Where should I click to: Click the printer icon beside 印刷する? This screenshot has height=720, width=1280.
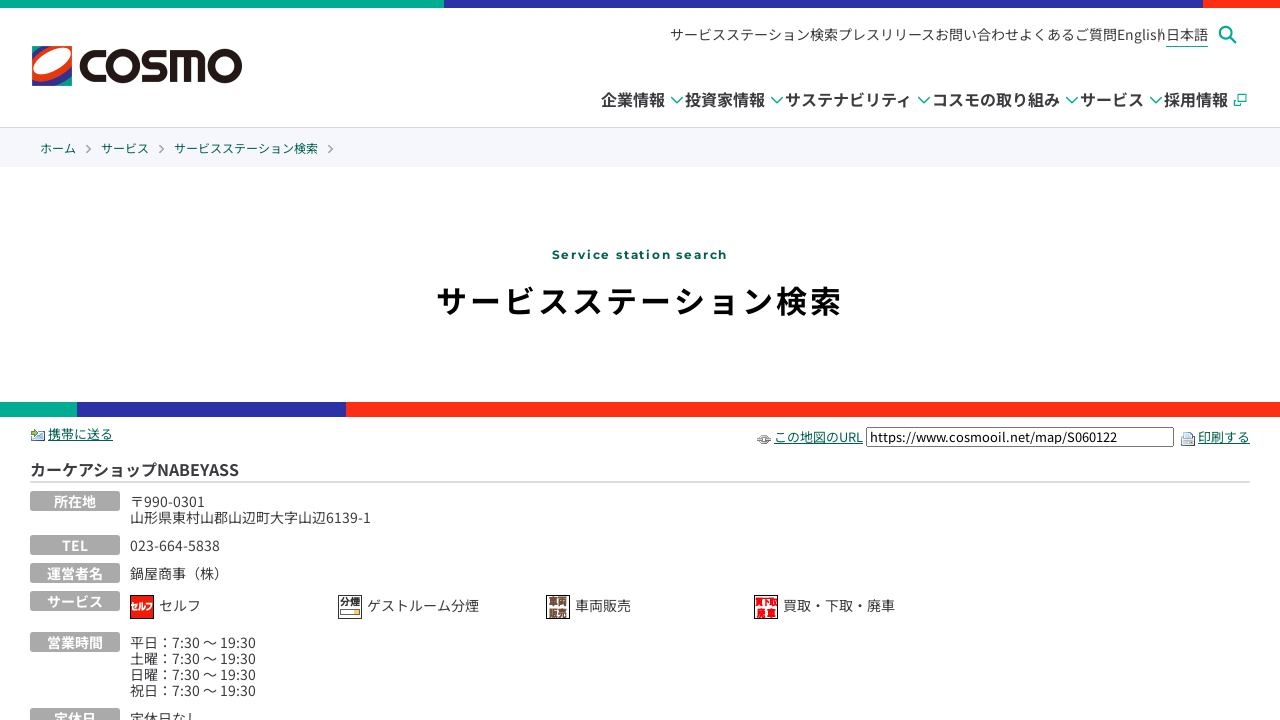[x=1188, y=438]
